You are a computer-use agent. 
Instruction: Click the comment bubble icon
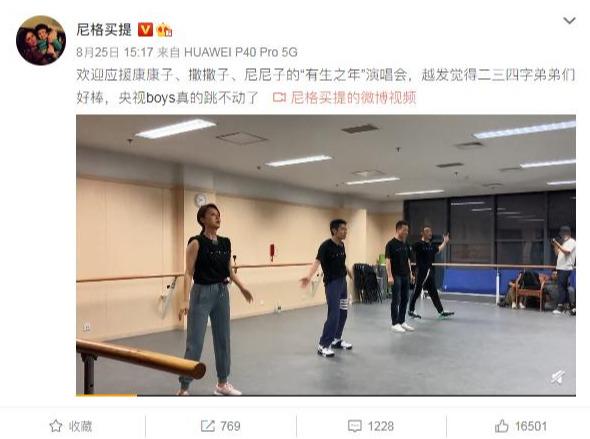[x=354, y=427]
